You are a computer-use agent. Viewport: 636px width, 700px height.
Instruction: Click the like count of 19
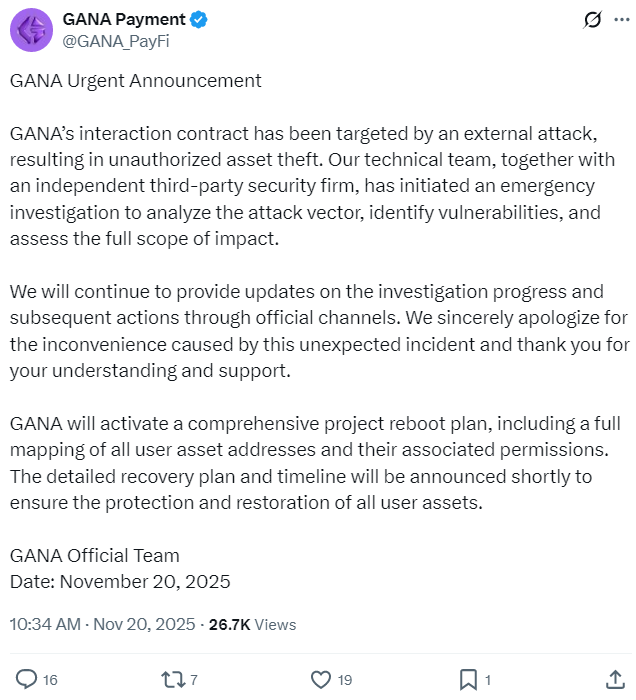[345, 680]
